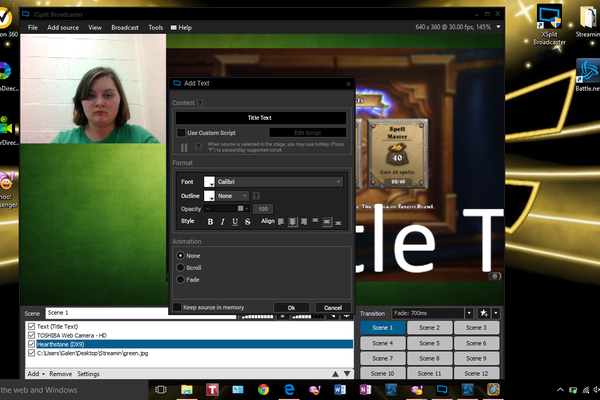Move selected source down in list
The height and width of the screenshot is (400, 600).
coord(347,374)
